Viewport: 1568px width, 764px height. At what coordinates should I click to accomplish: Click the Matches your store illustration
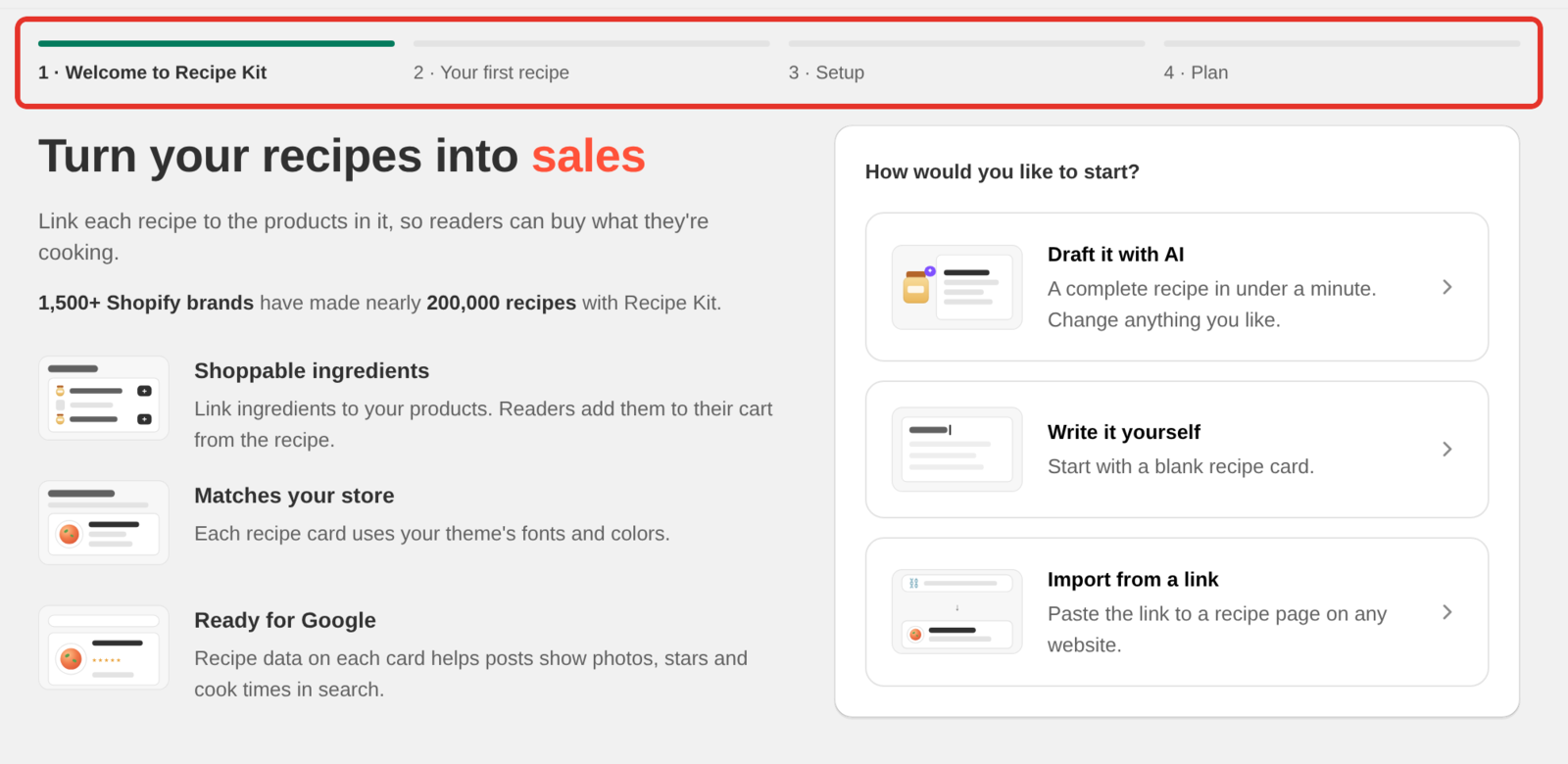pos(104,522)
